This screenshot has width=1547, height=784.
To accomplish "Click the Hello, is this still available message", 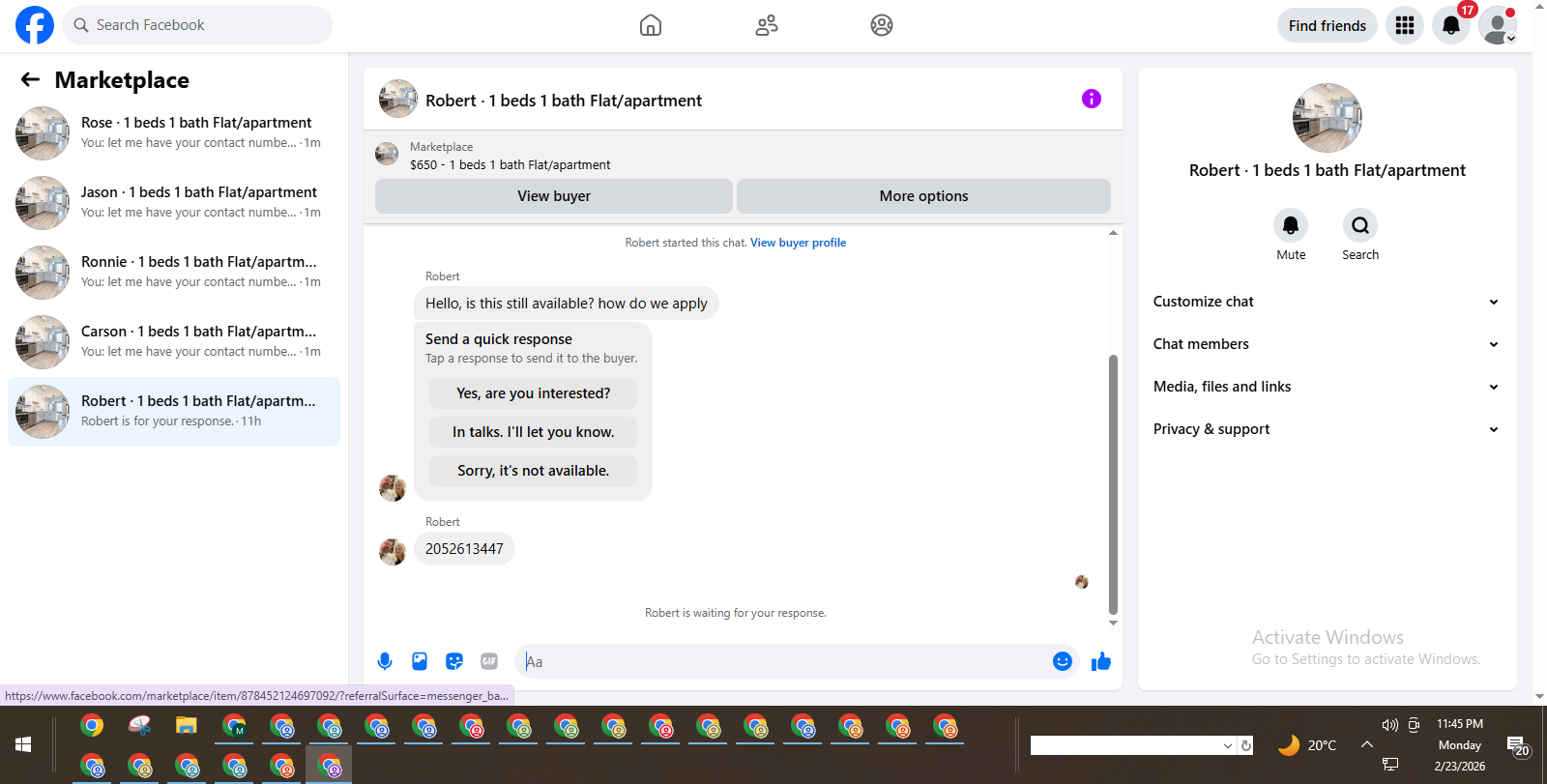I will point(567,304).
